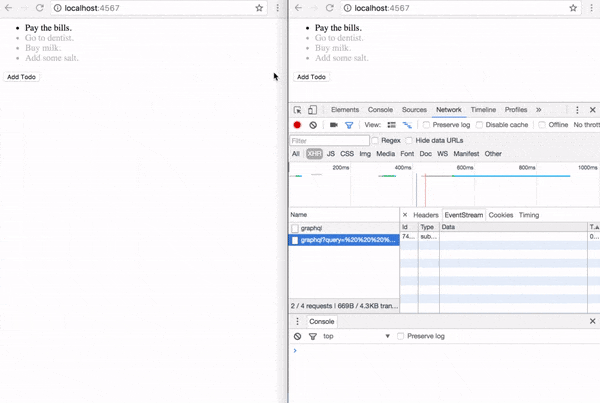
Task: Stop recording network log
Action: click(x=297, y=125)
